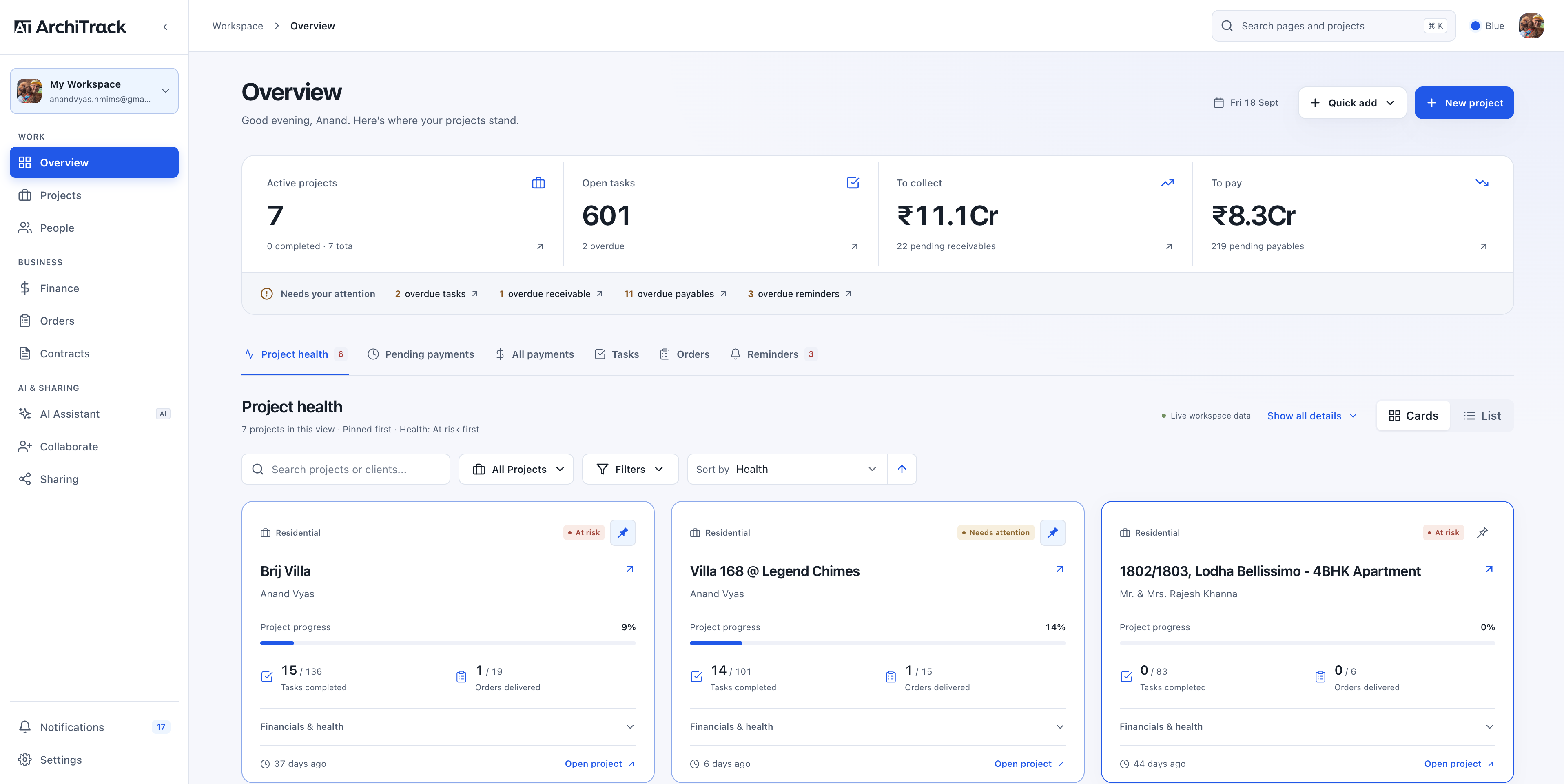
Task: Toggle the Blue theme indicator
Action: (1487, 26)
